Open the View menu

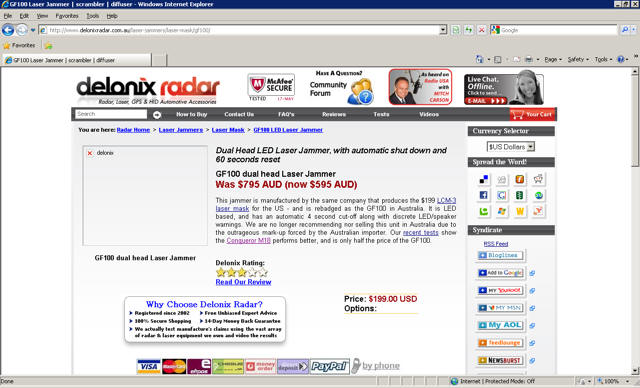click(x=42, y=16)
